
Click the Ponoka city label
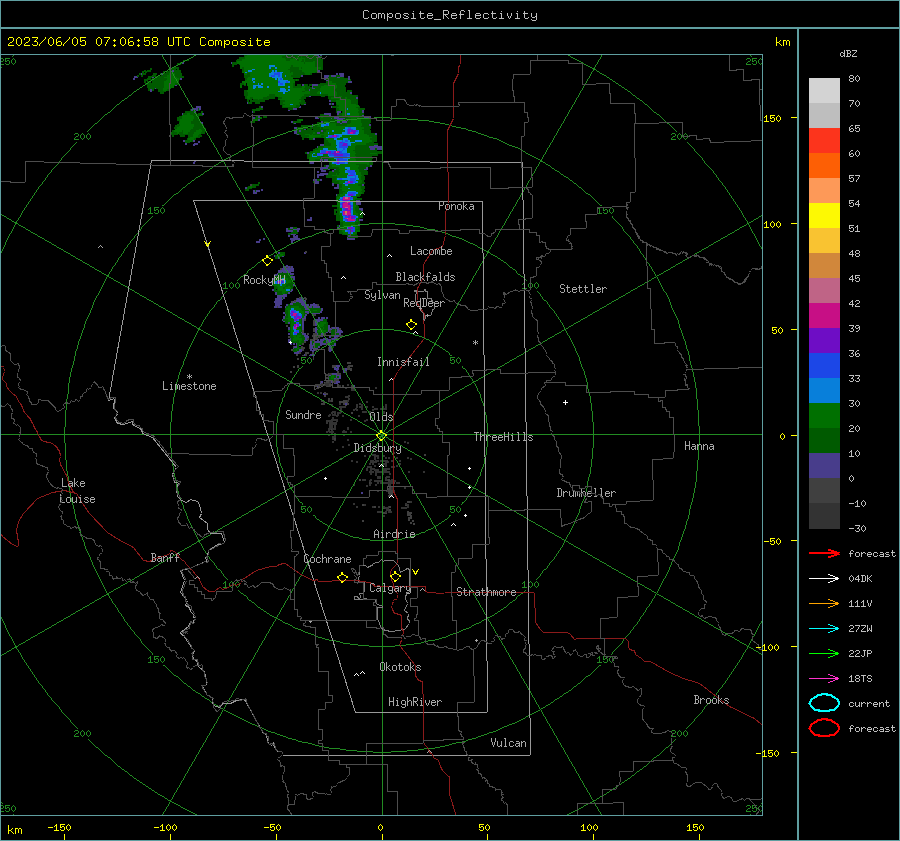[456, 206]
